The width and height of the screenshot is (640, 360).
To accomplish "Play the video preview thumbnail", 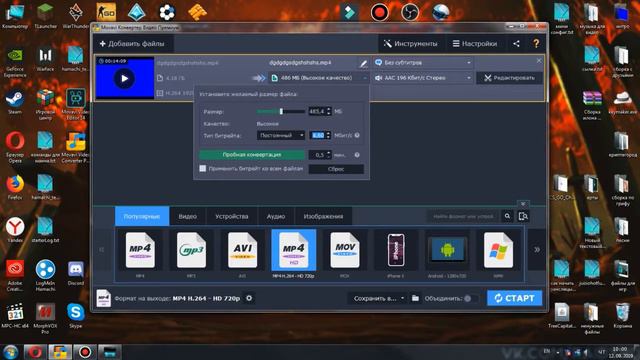I will point(124,78).
